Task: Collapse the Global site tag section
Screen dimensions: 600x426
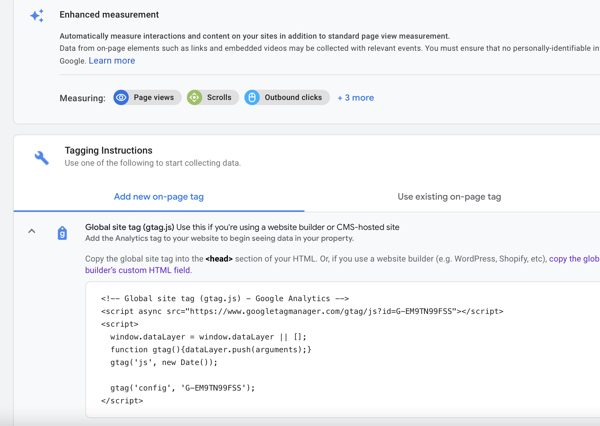Action: [x=32, y=232]
